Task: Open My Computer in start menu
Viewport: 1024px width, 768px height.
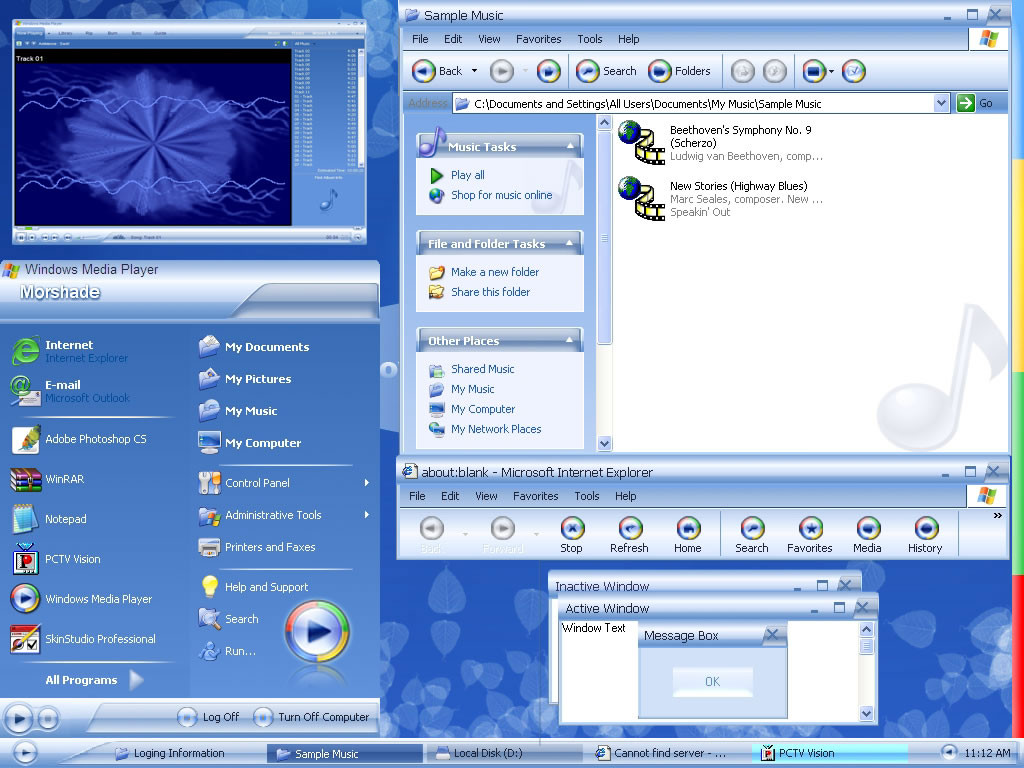Action: point(249,443)
